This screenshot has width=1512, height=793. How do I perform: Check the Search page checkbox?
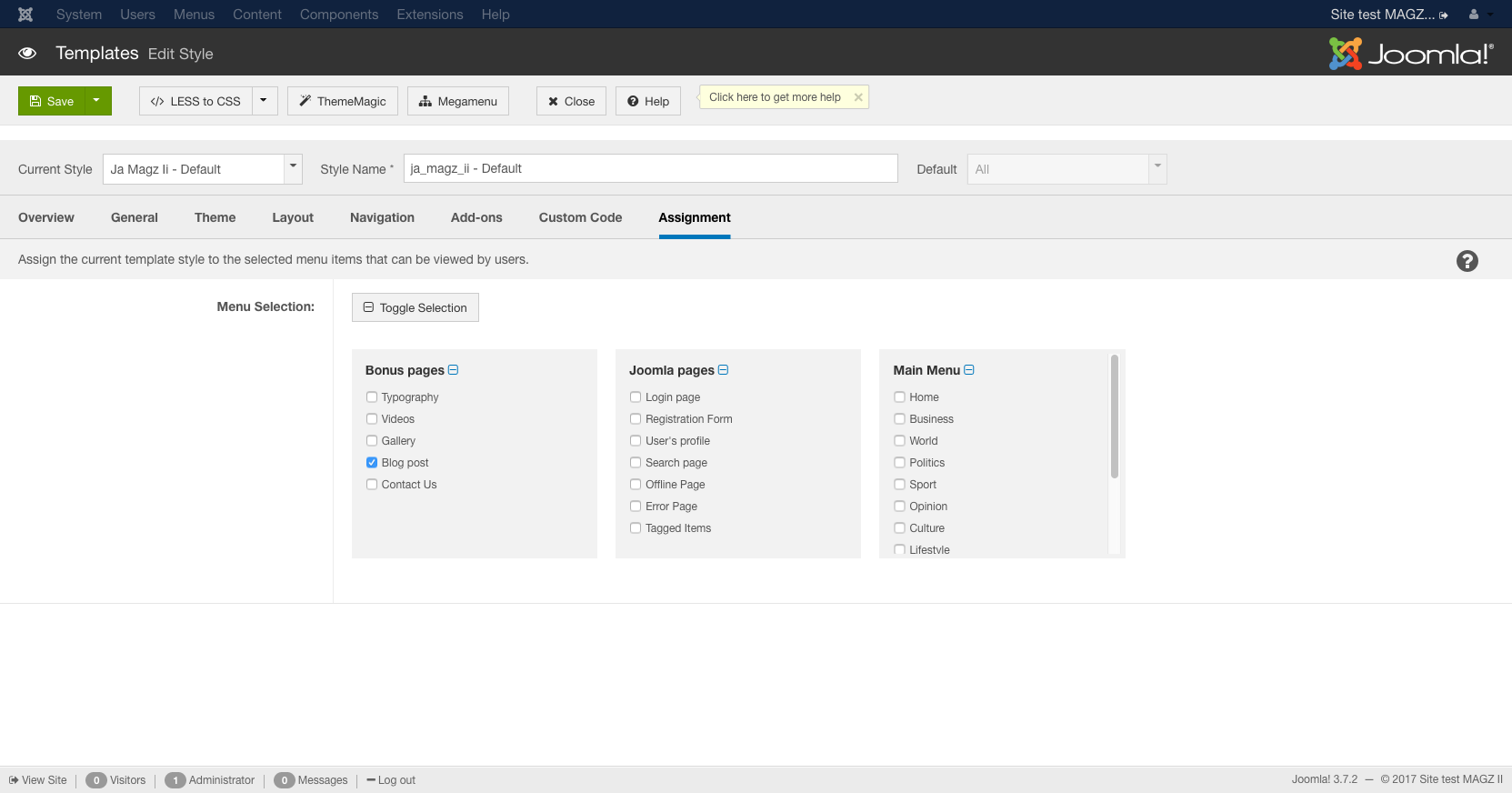636,462
